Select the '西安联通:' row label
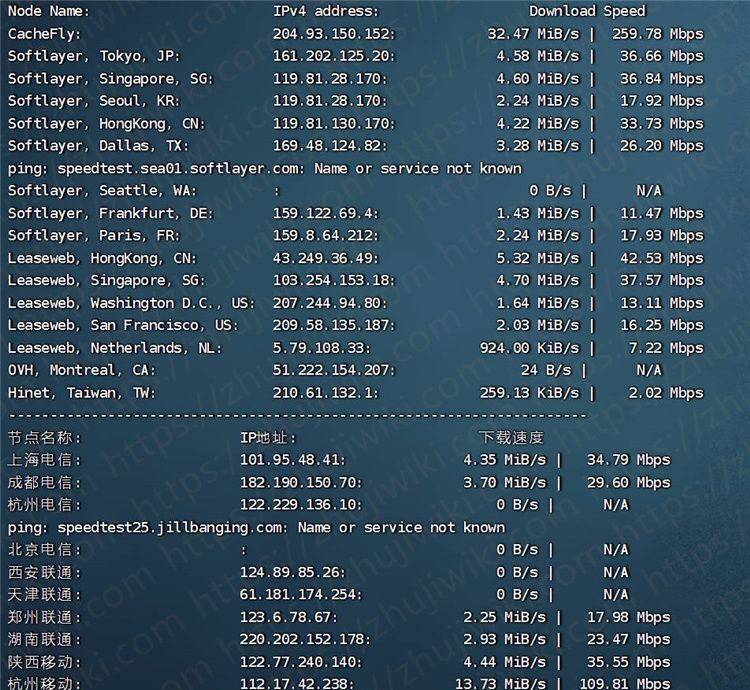 coord(44,572)
